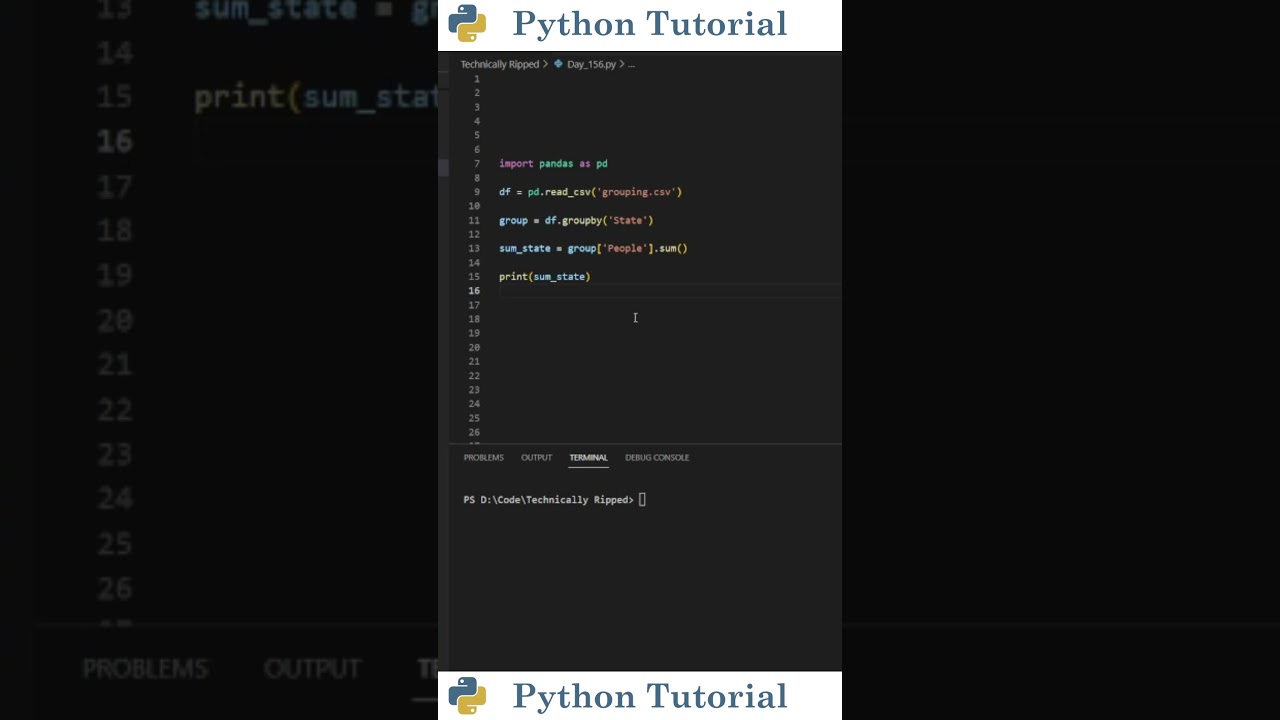Click line number 26 in the gutter
The width and height of the screenshot is (1280, 720).
coord(474,432)
